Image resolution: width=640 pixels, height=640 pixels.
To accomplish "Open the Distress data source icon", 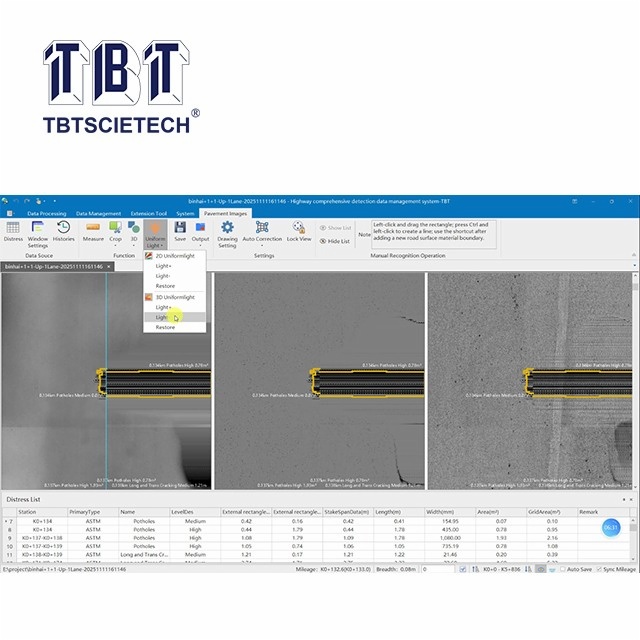I will pos(13,232).
